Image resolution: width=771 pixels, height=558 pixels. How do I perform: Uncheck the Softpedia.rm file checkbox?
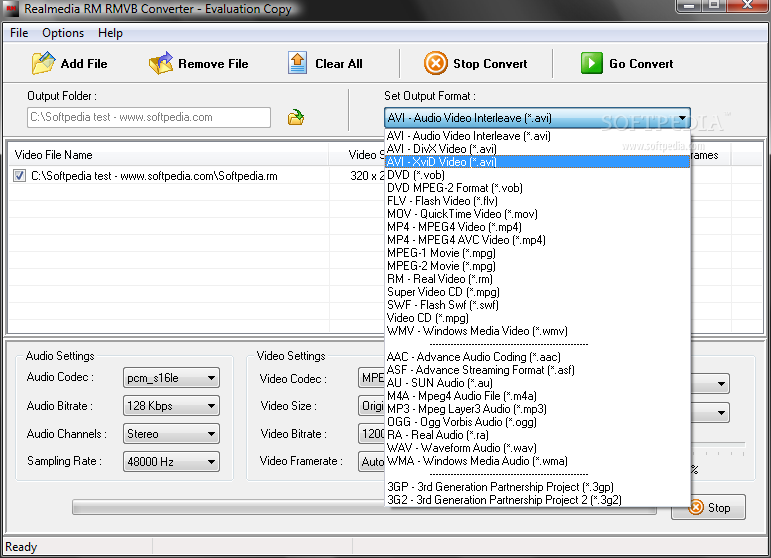click(x=19, y=176)
